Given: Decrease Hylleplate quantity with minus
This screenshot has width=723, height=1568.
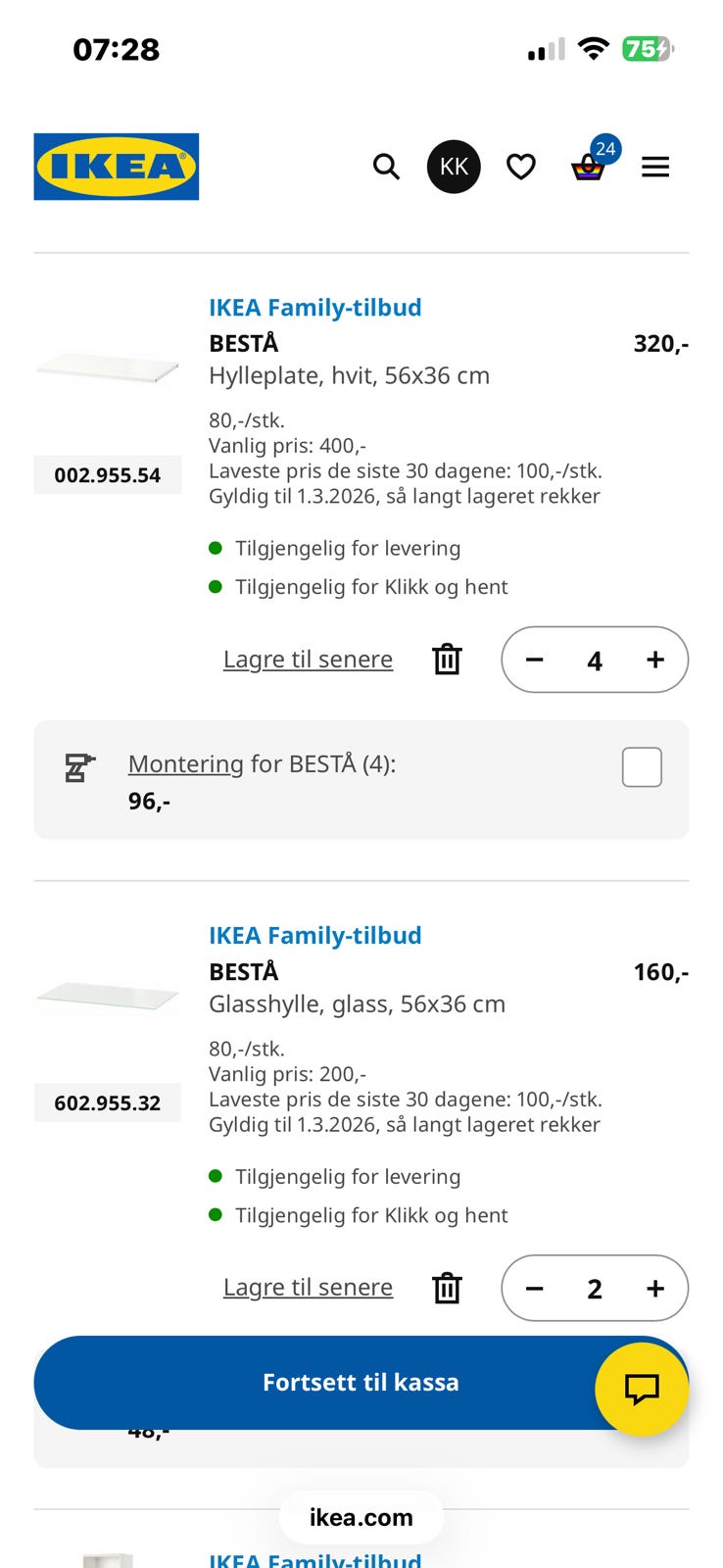Looking at the screenshot, I should (x=535, y=660).
